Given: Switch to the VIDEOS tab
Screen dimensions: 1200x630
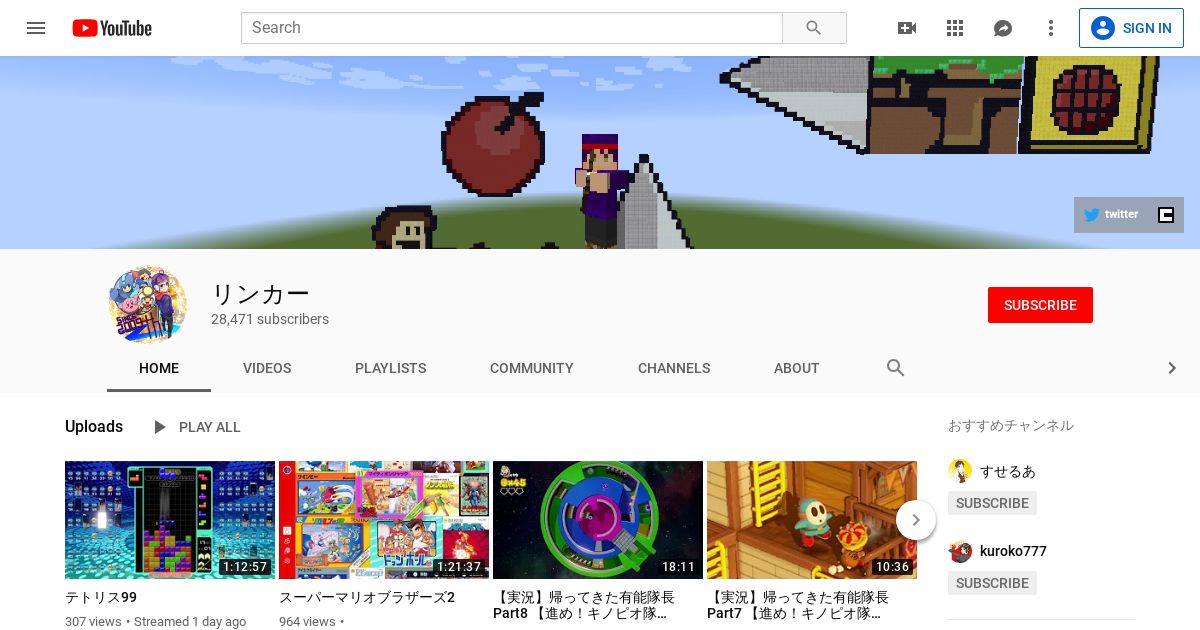Looking at the screenshot, I should coord(267,368).
